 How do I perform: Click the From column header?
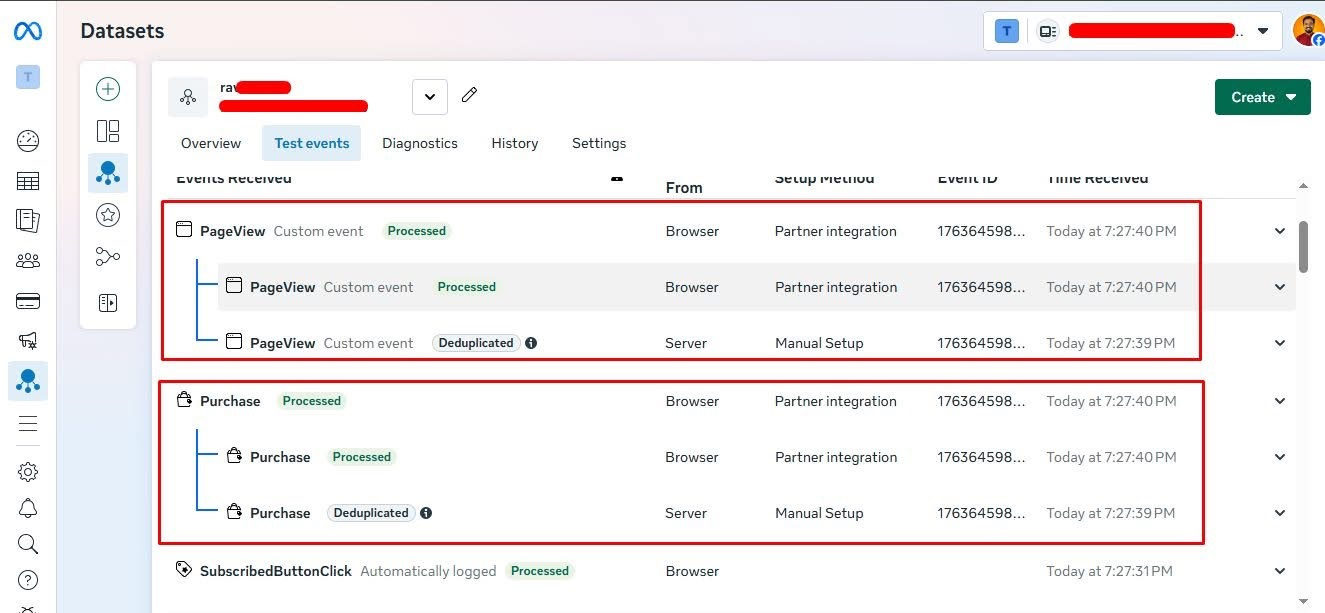684,187
